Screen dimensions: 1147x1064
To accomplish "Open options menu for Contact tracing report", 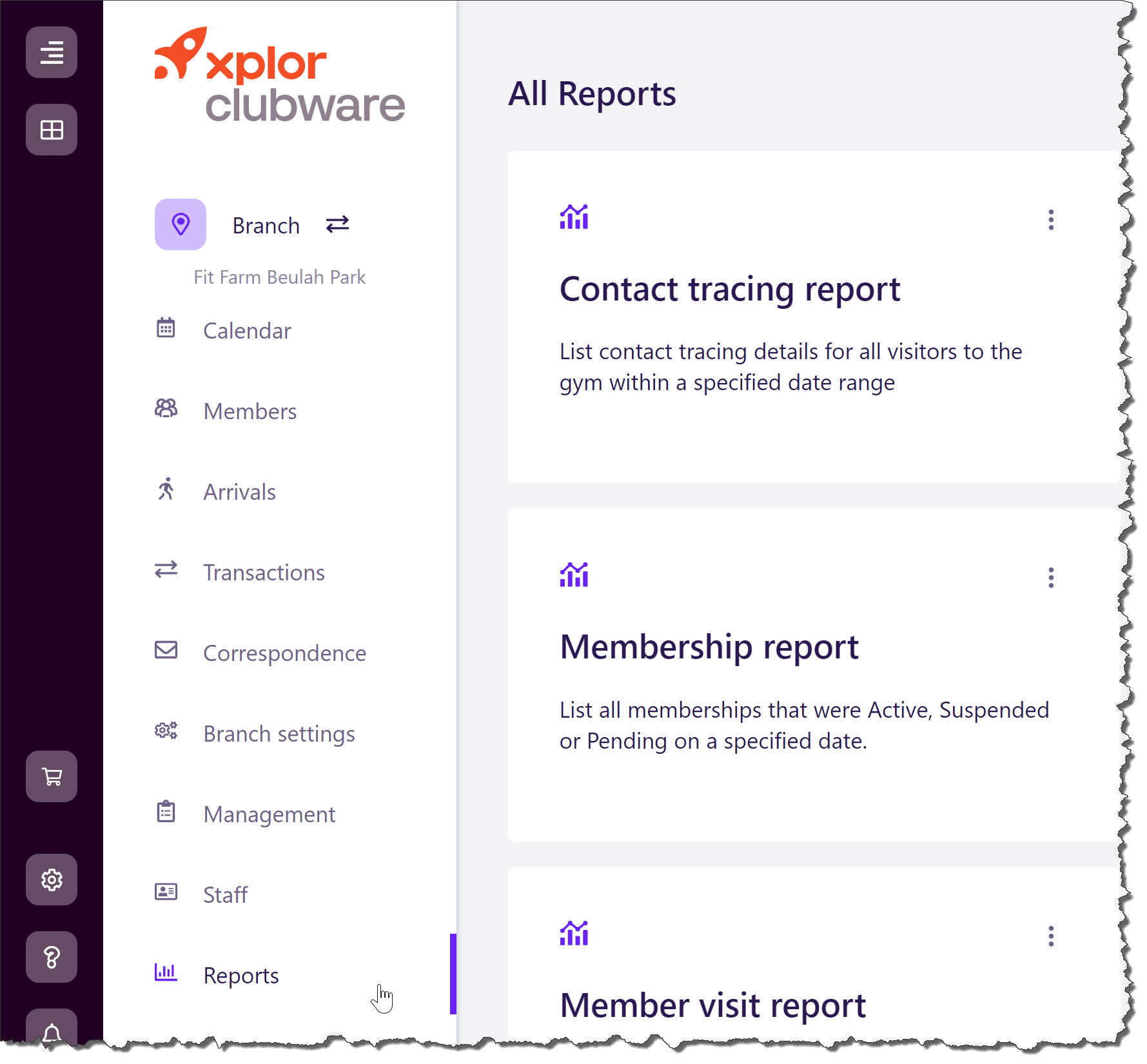I will point(1051,220).
